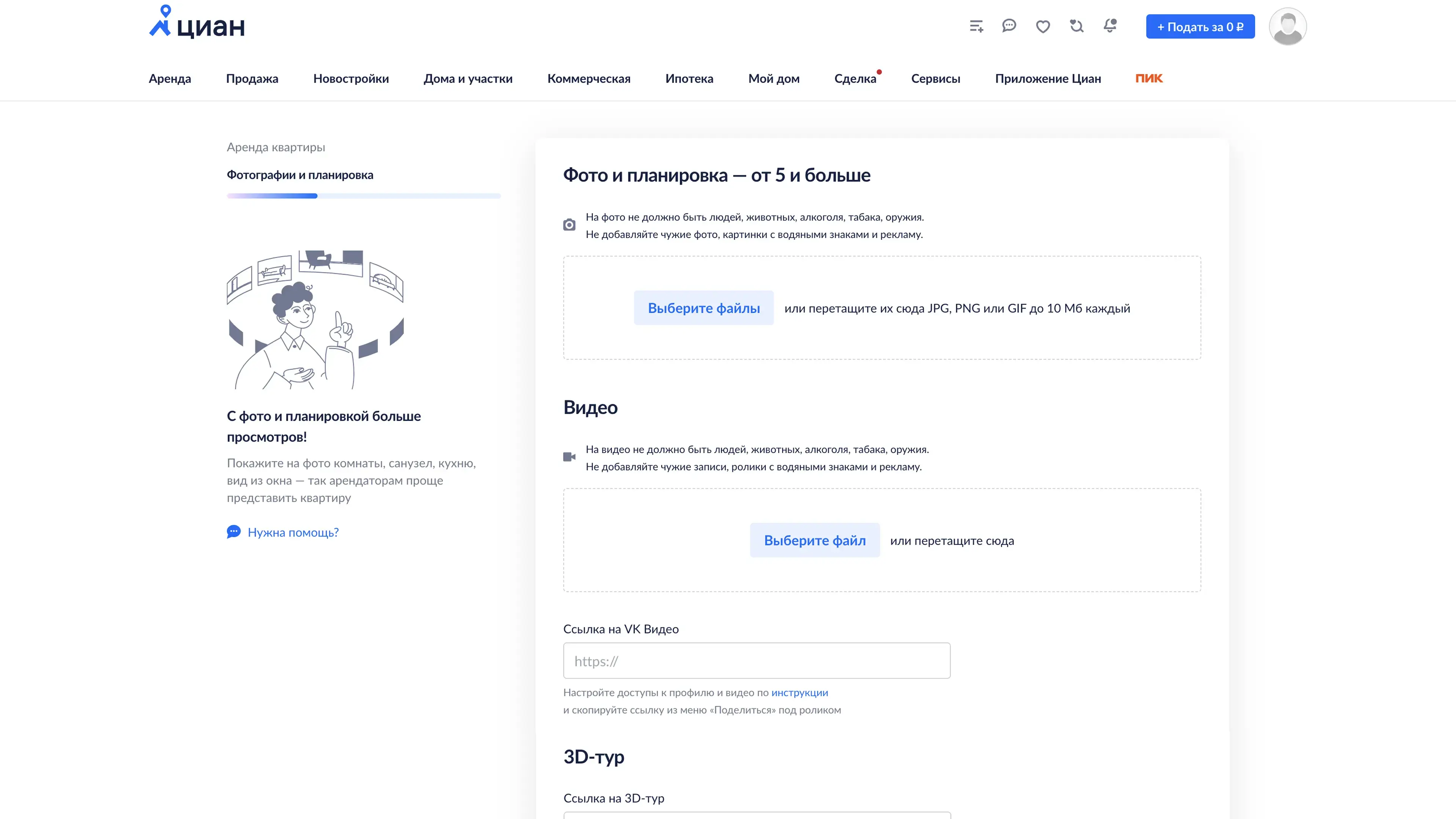Open saved searches icon
The height and width of the screenshot is (819, 1456).
coord(1076,26)
